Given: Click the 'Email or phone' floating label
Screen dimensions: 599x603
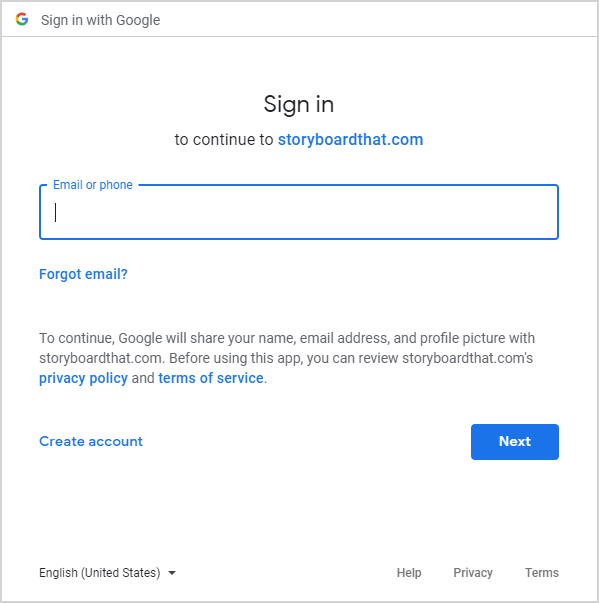Looking at the screenshot, I should 93,185.
